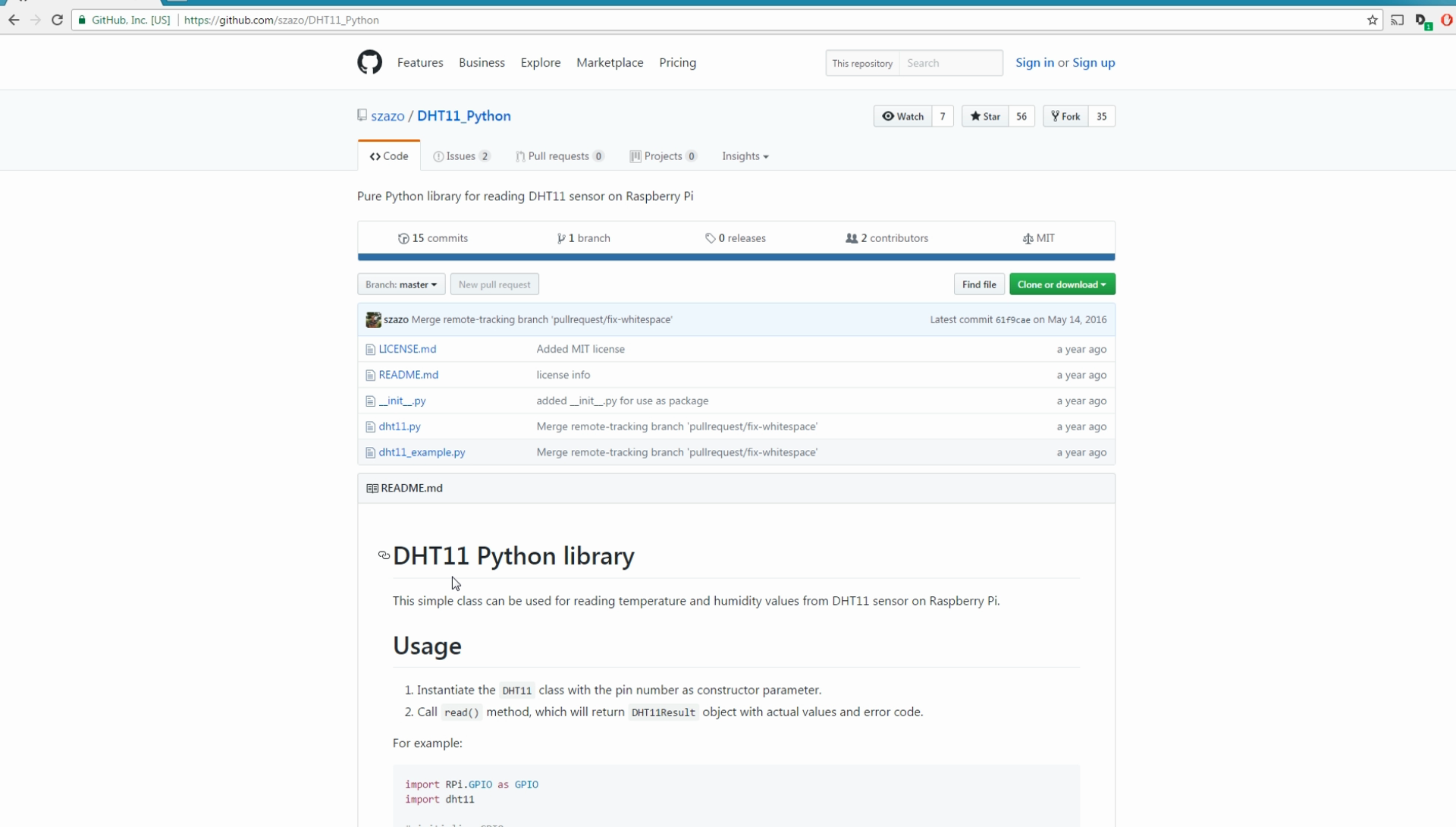This screenshot has height=827, width=1456.
Task: Open Branch: master dropdown
Action: pyautogui.click(x=401, y=285)
